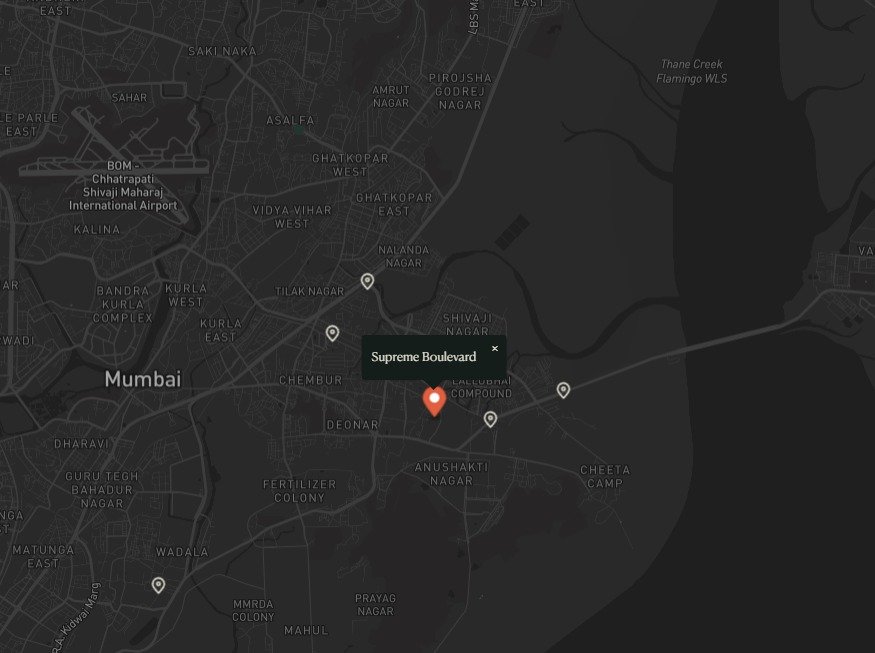
Task: Dismiss the Supreme Boulevard info popup
Action: pyautogui.click(x=495, y=348)
